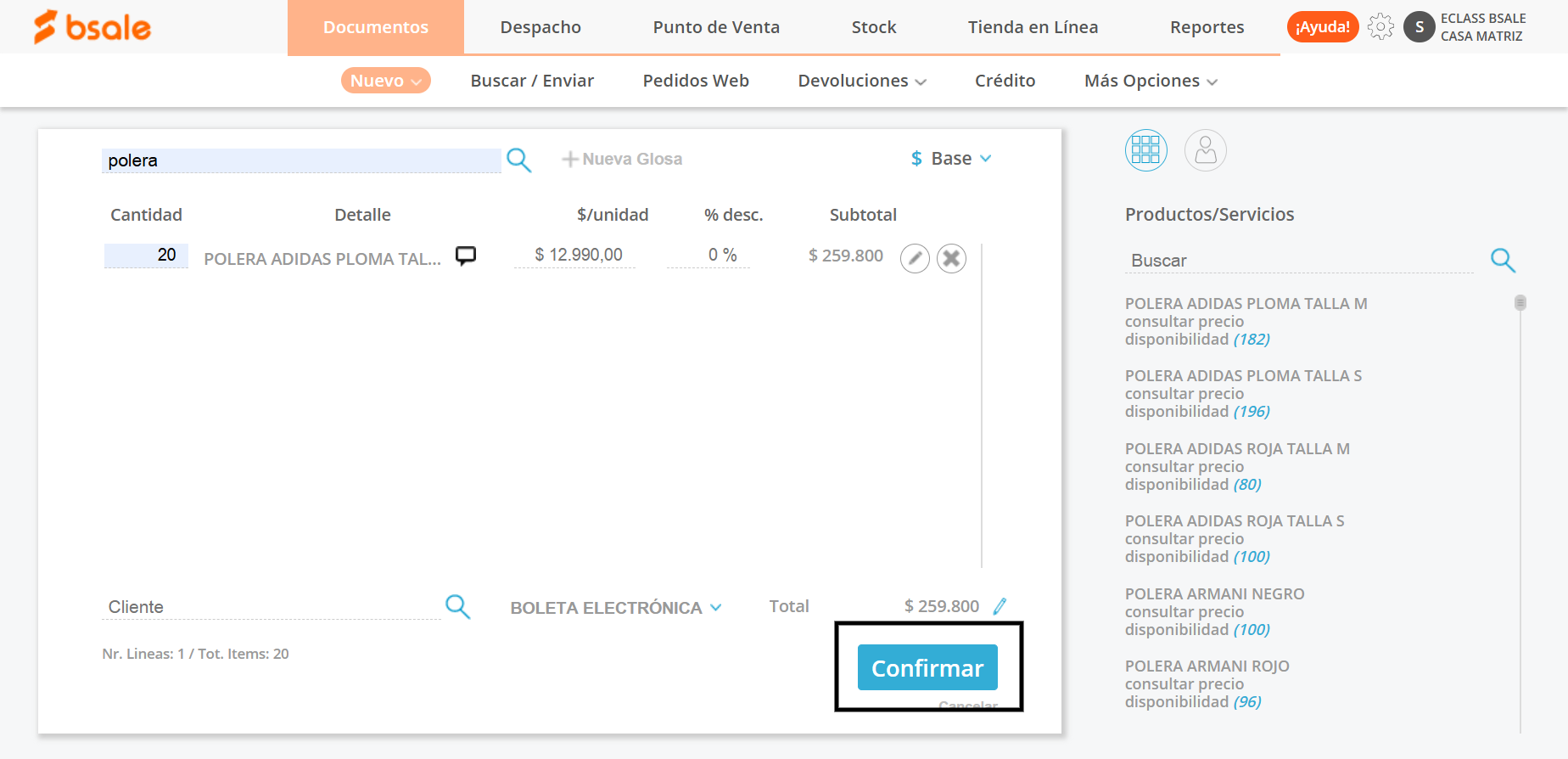Click the user avatar S icon

(x=1420, y=27)
